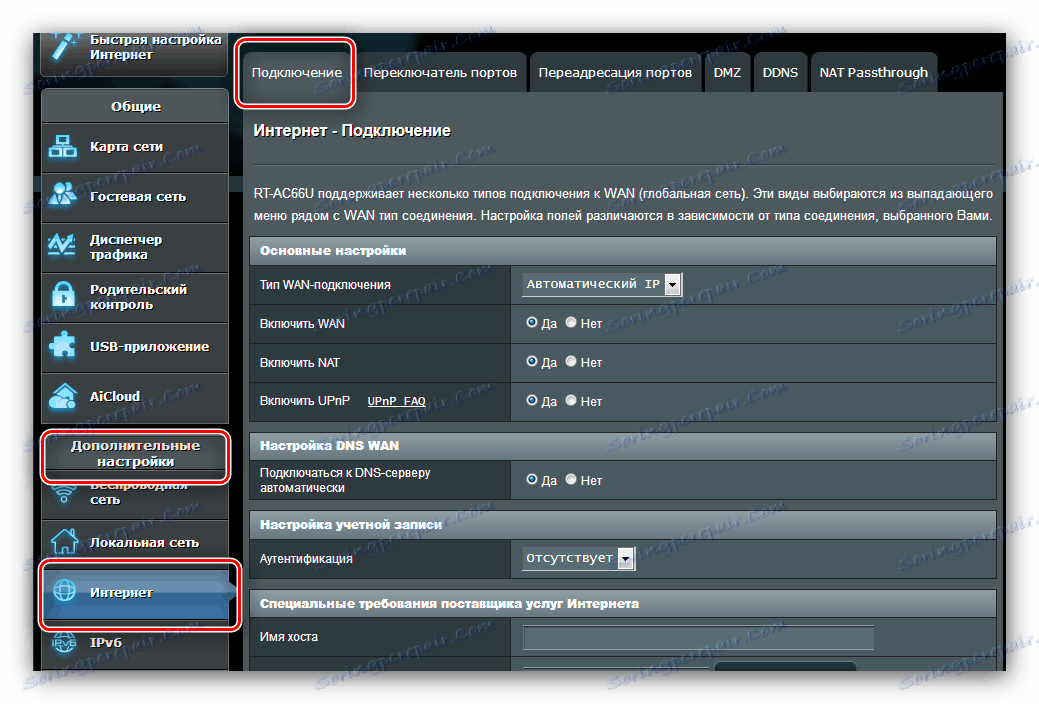The image size is (1039, 704).
Task: Click the AiCloud cloud icon
Action: pyautogui.click(x=62, y=396)
